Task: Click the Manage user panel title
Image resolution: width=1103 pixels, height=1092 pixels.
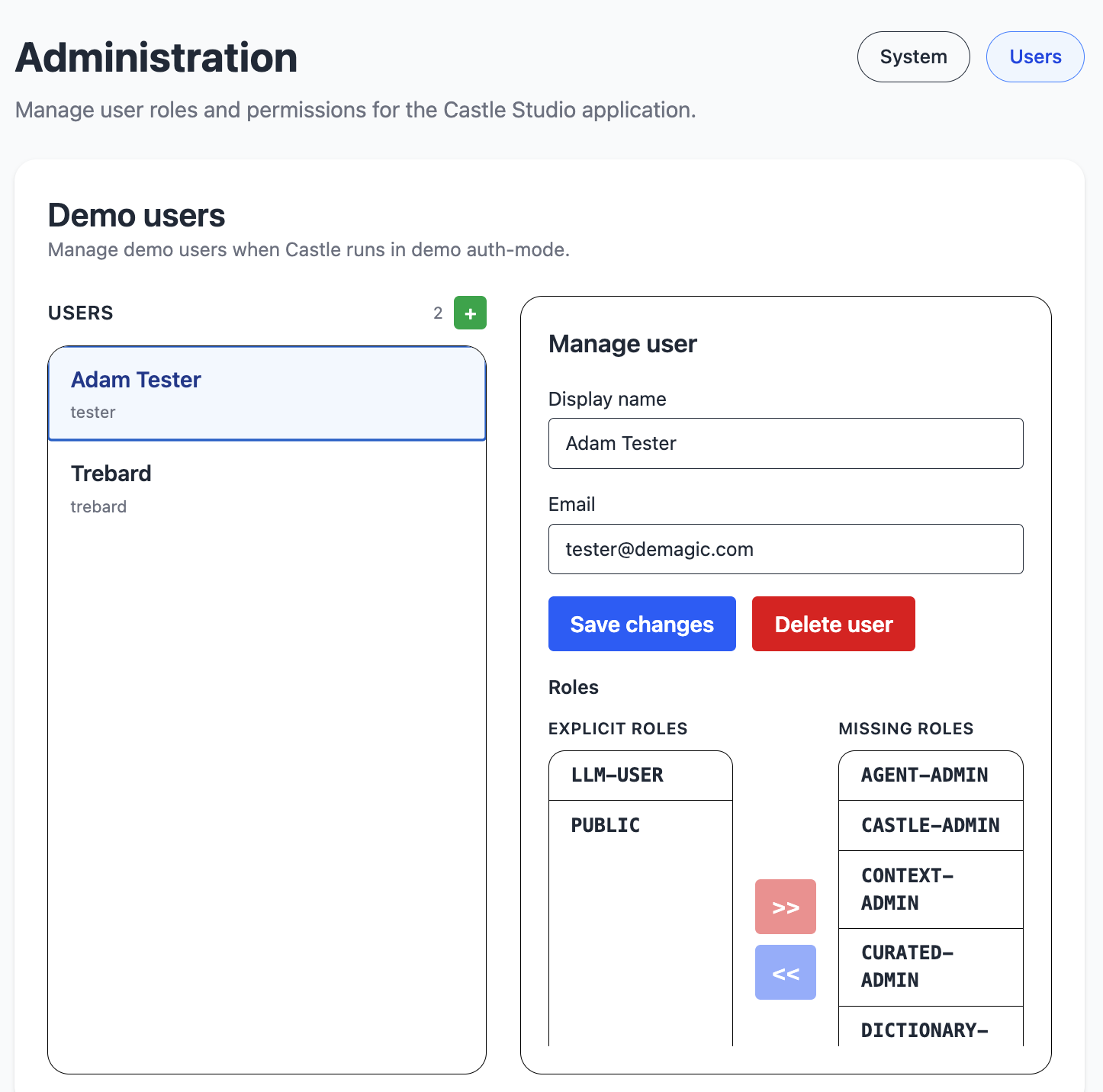Action: [x=622, y=344]
